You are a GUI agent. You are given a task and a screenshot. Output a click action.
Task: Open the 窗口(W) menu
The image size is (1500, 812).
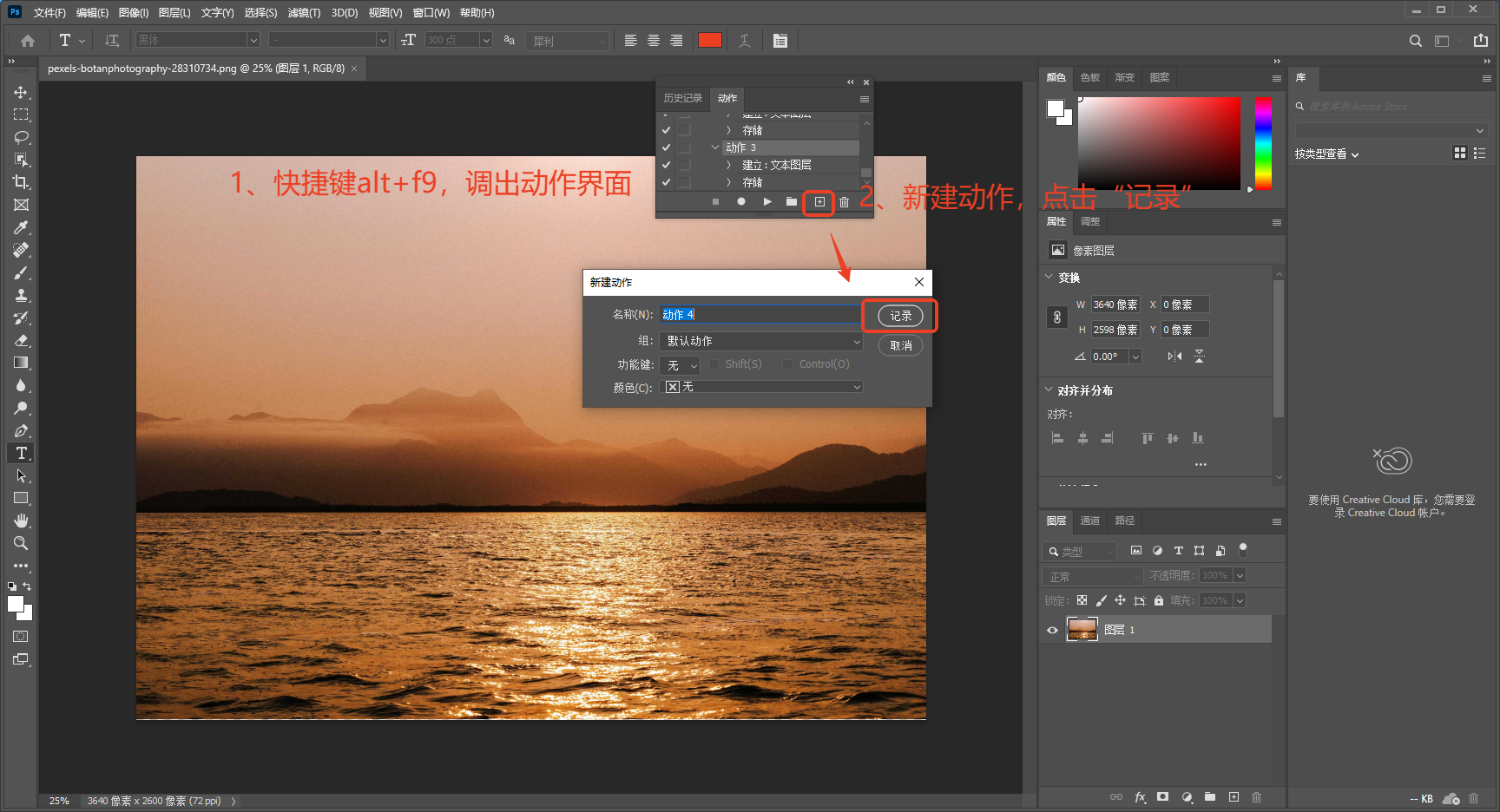coord(431,13)
